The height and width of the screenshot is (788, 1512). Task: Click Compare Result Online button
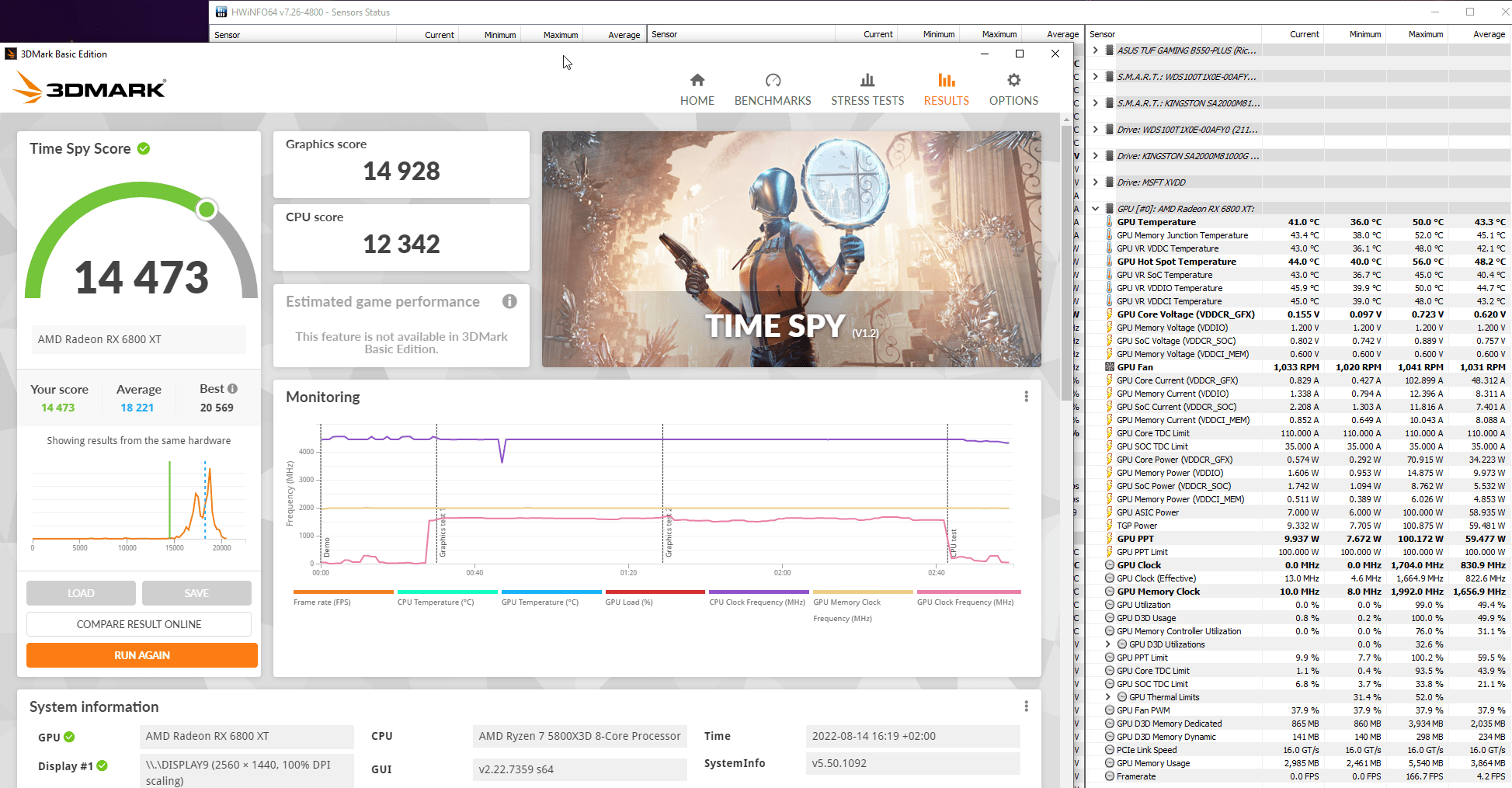(x=139, y=624)
